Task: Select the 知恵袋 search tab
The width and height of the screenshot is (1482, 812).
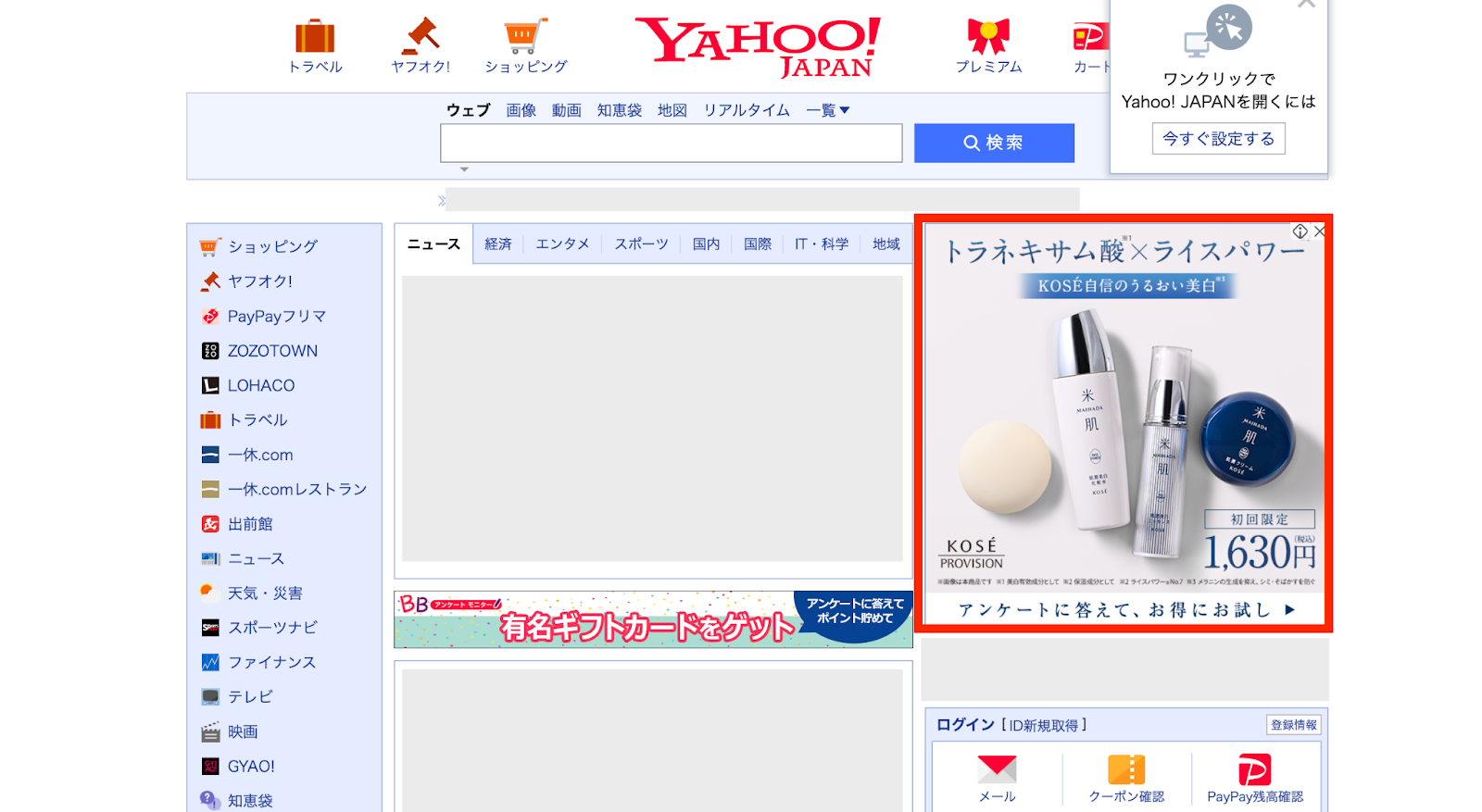Action: pos(620,110)
